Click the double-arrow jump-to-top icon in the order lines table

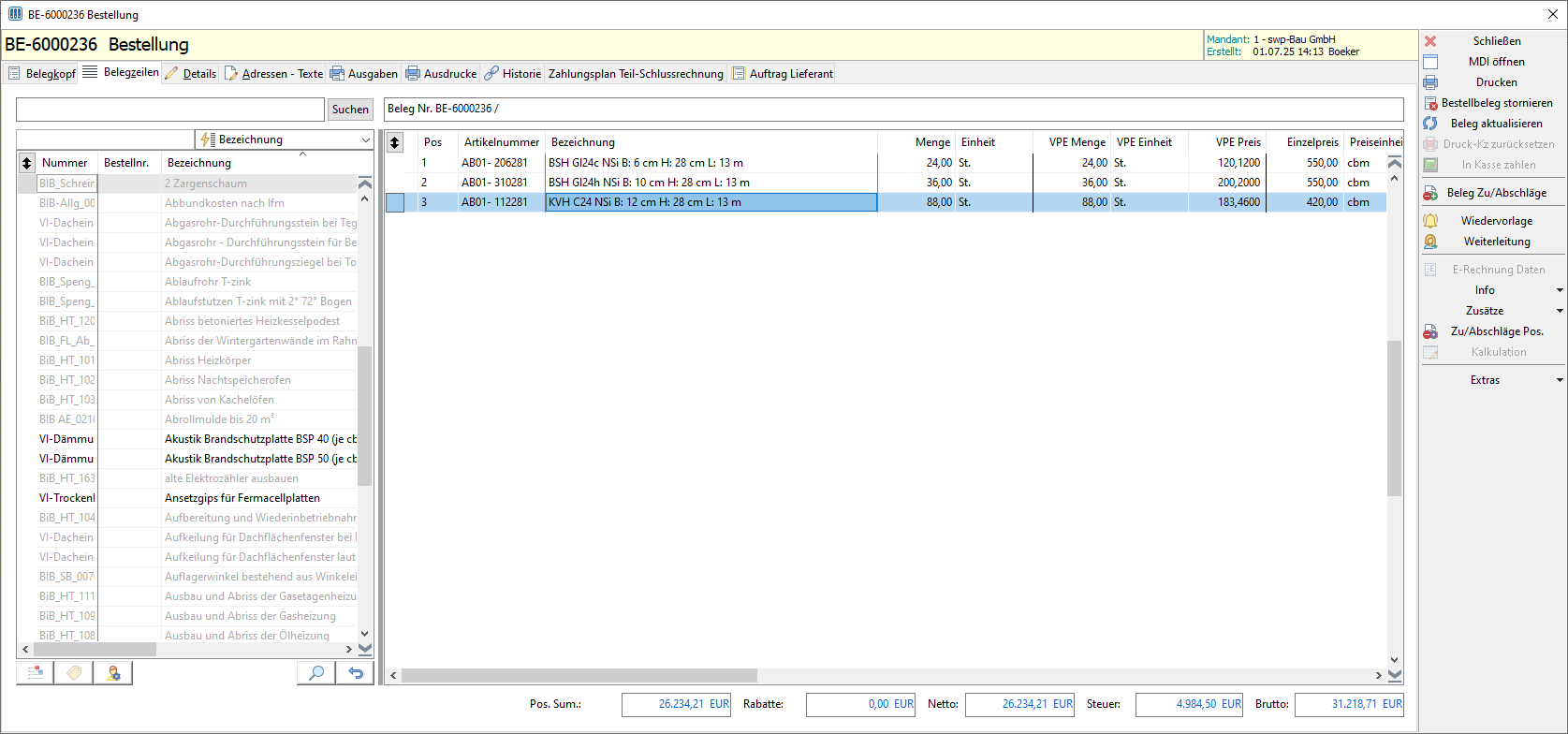coord(1395,163)
